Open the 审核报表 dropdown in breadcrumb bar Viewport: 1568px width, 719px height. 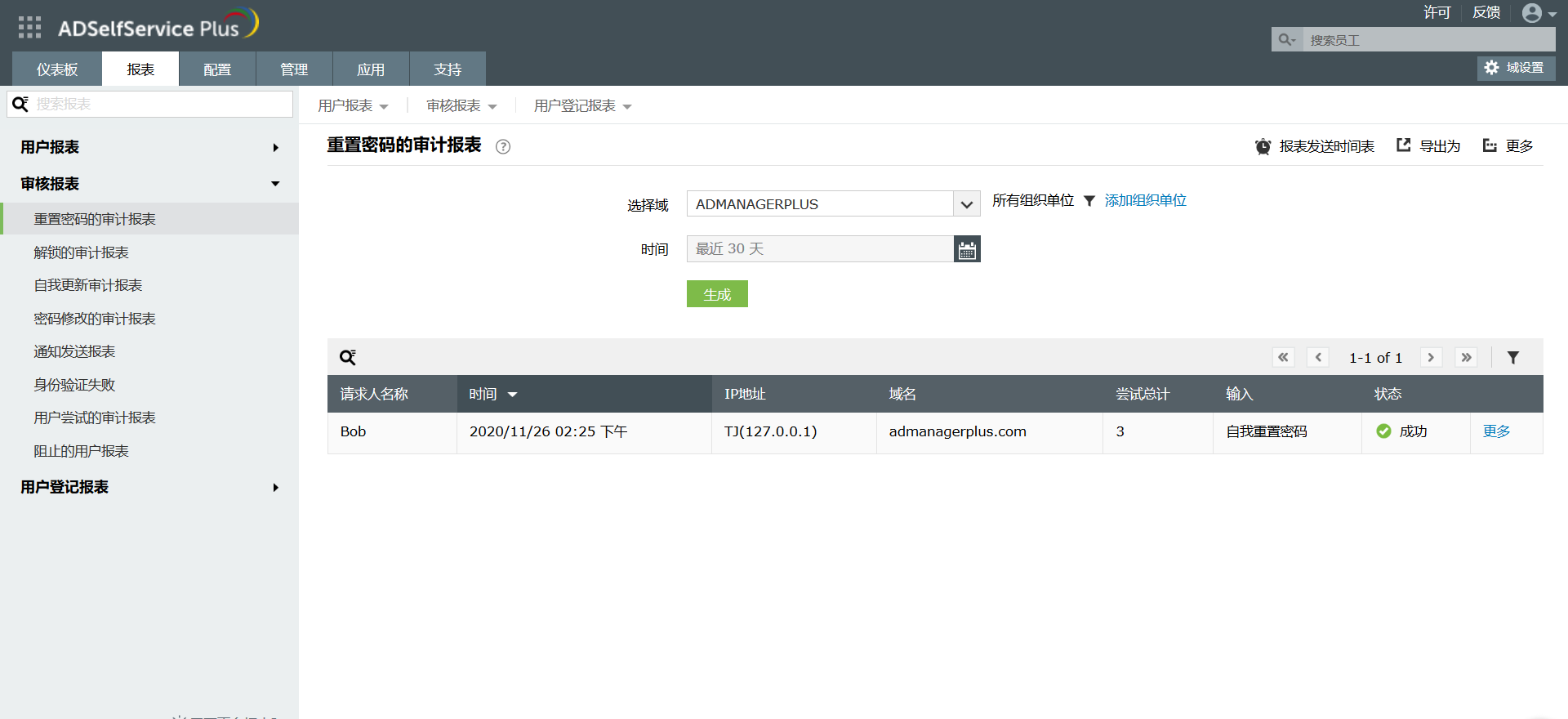pyautogui.click(x=461, y=106)
